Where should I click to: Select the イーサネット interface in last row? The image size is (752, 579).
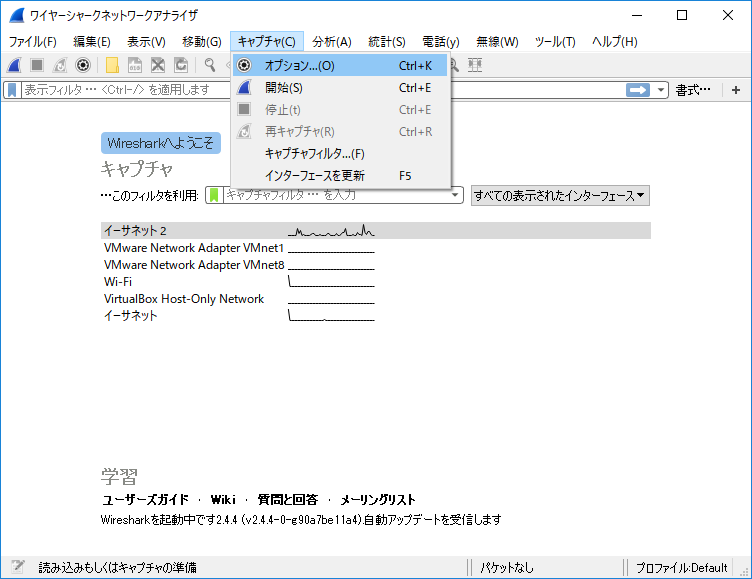pos(376,316)
